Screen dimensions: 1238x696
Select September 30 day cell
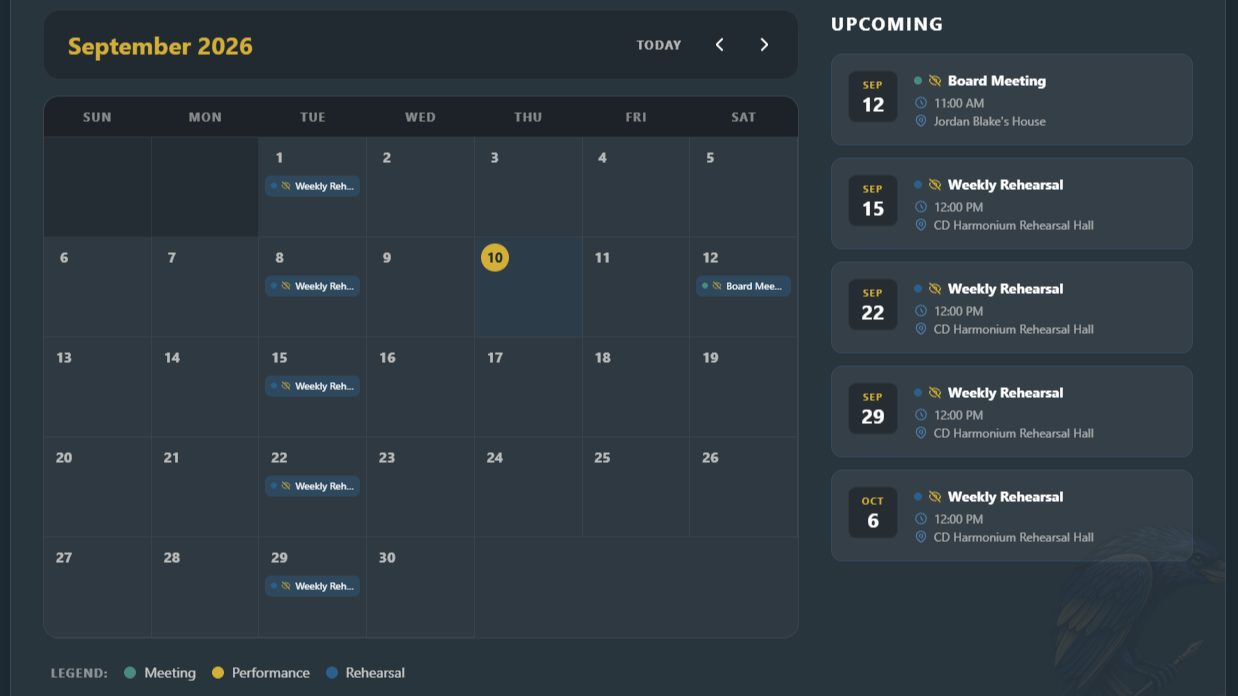pos(420,587)
